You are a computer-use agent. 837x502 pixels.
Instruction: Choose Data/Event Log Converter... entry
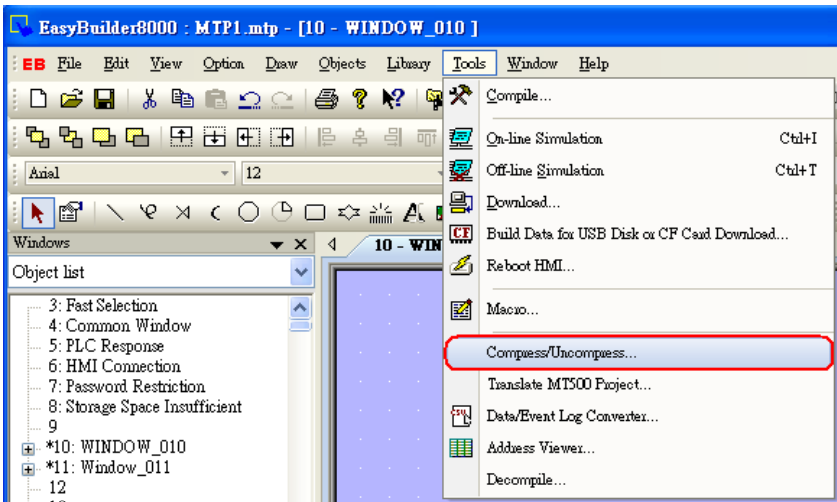point(638,416)
